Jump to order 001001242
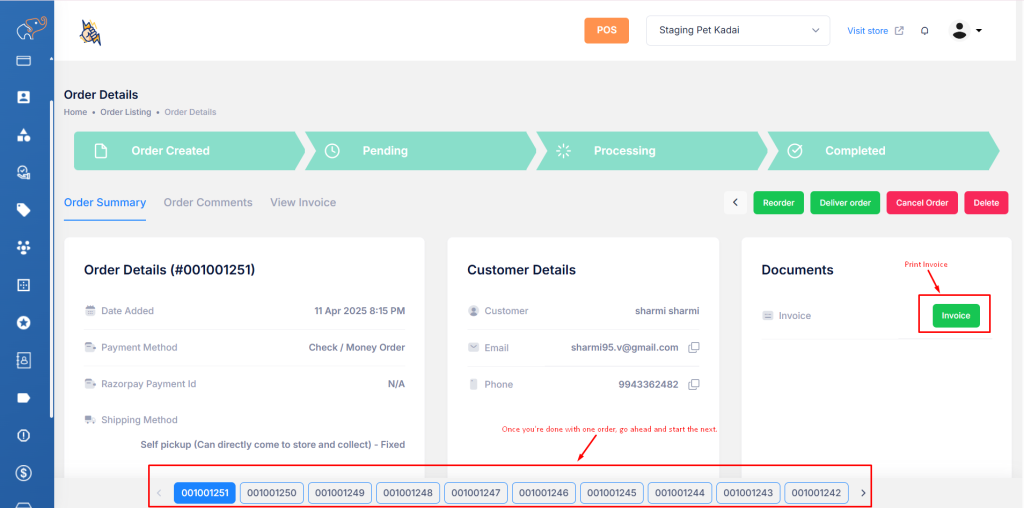This screenshot has width=1024, height=508. click(x=816, y=493)
